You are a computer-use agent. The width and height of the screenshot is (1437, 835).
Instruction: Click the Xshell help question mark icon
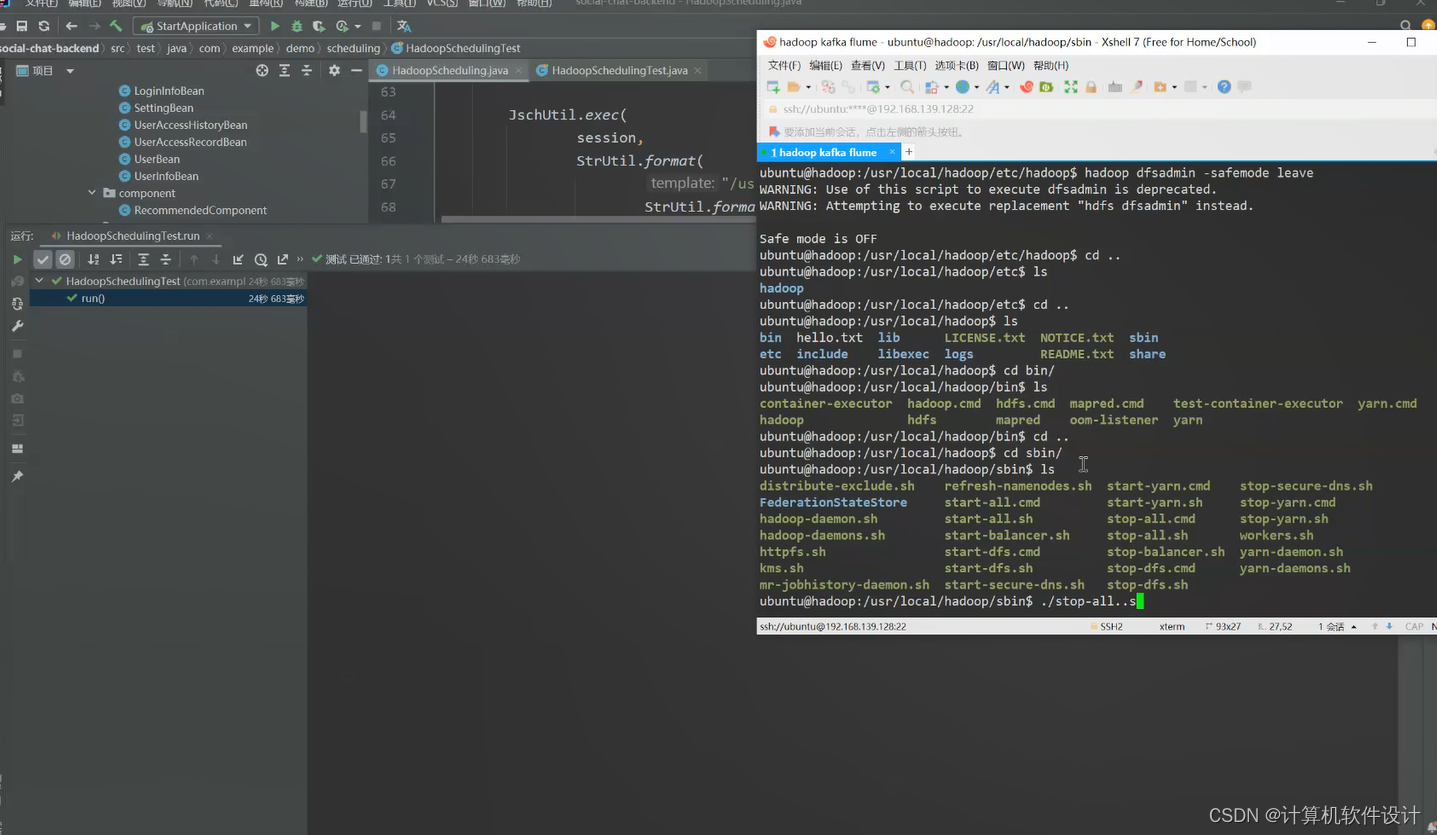pyautogui.click(x=1224, y=87)
